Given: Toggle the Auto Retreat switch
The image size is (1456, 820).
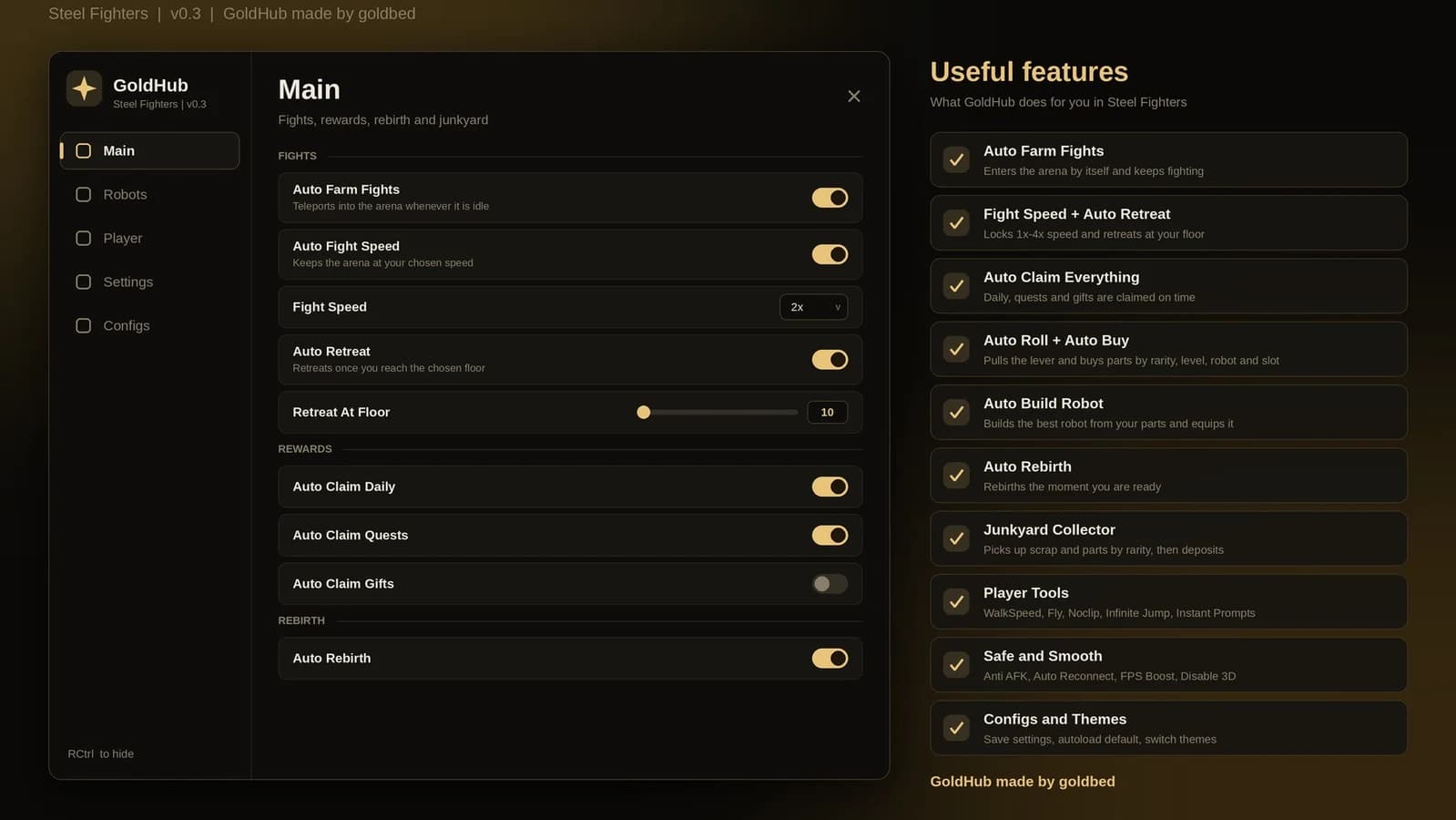Looking at the screenshot, I should point(830,360).
